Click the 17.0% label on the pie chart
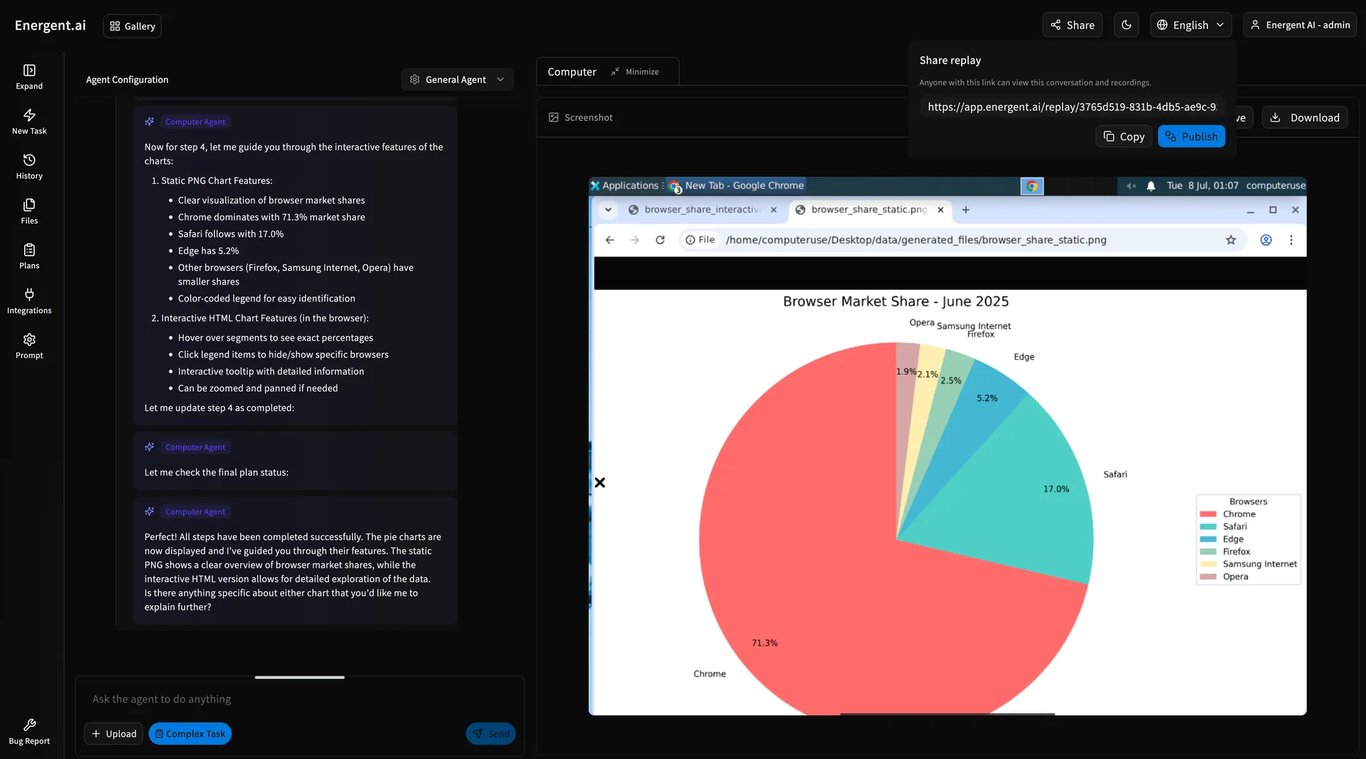Screen dimensions: 1366x759 pos(1056,489)
